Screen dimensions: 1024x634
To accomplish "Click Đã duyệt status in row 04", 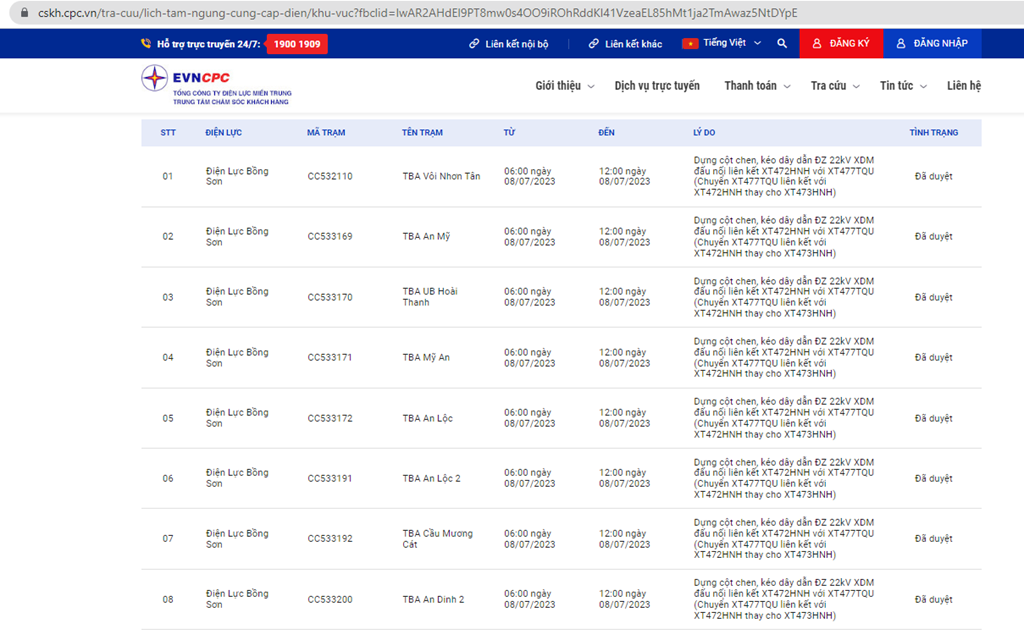I will (x=933, y=357).
